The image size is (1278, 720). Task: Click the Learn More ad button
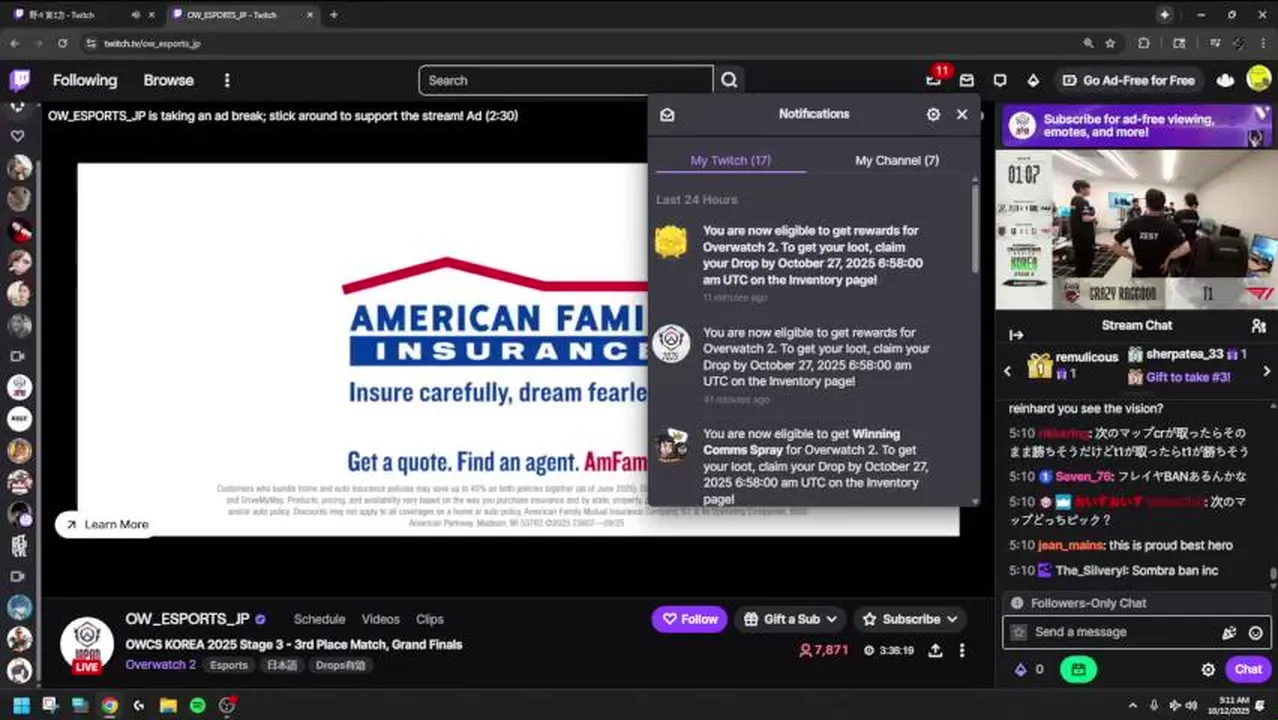point(107,524)
